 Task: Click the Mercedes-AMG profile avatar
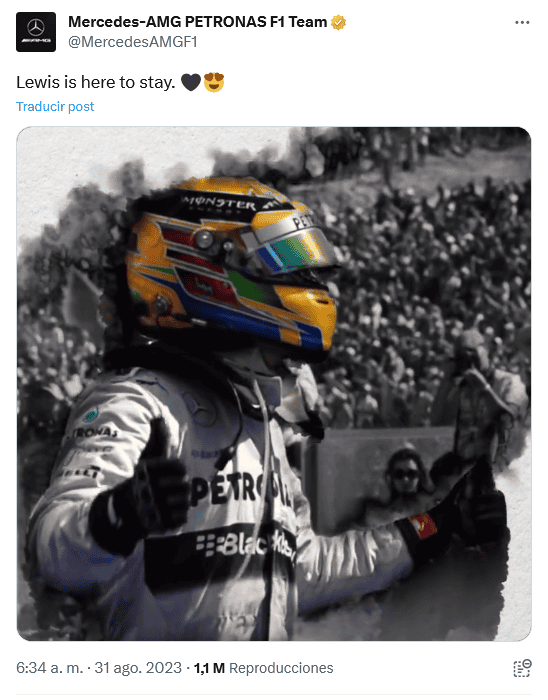pos(36,32)
